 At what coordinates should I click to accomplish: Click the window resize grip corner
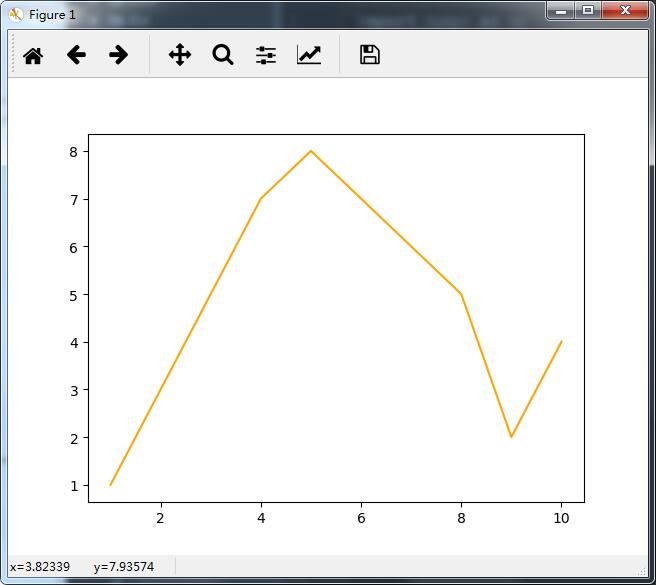pos(643,572)
